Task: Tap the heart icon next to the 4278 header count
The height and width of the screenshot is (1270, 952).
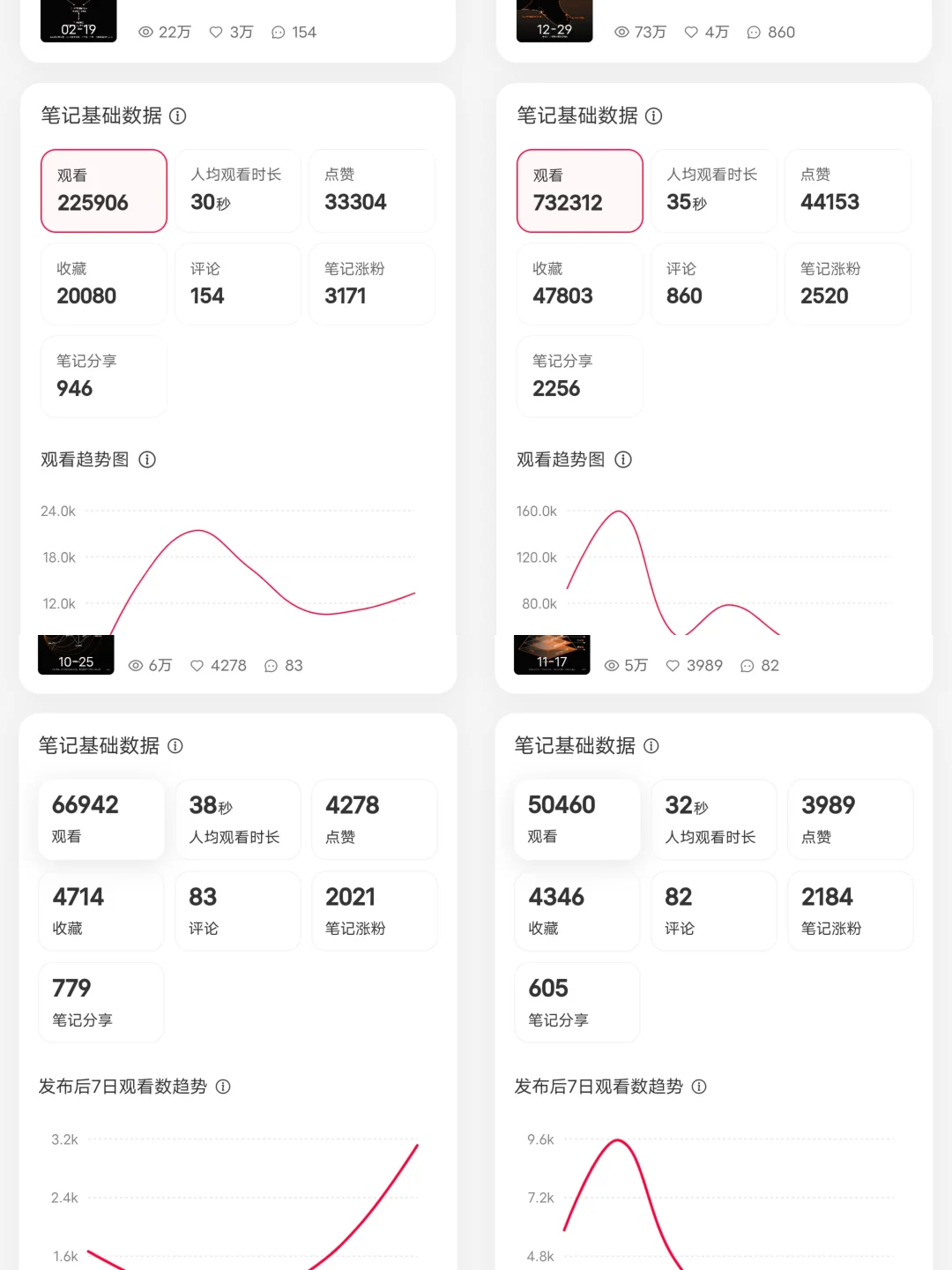Action: [x=197, y=665]
